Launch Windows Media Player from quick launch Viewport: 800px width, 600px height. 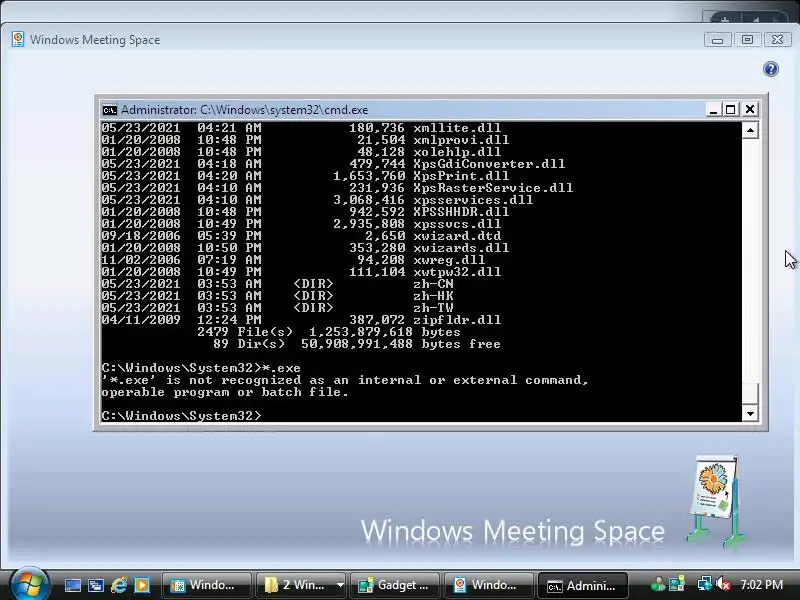142,585
